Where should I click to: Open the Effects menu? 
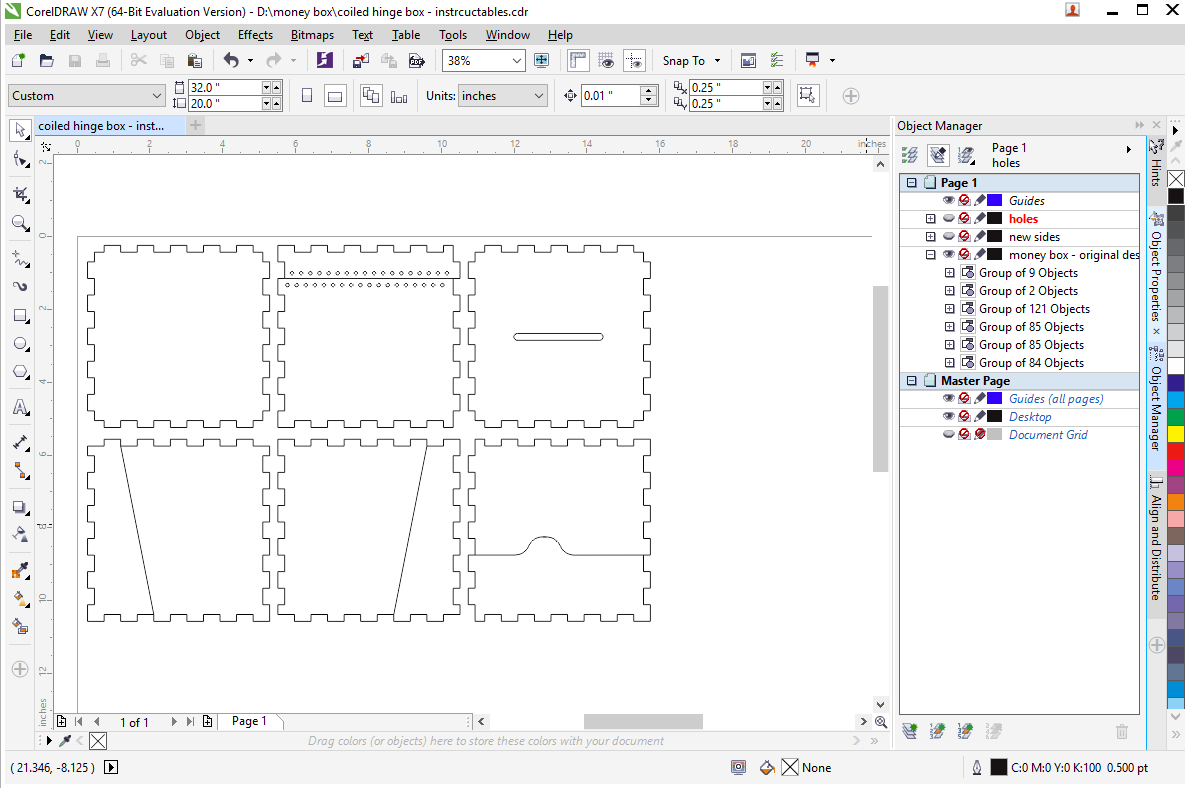[x=255, y=35]
